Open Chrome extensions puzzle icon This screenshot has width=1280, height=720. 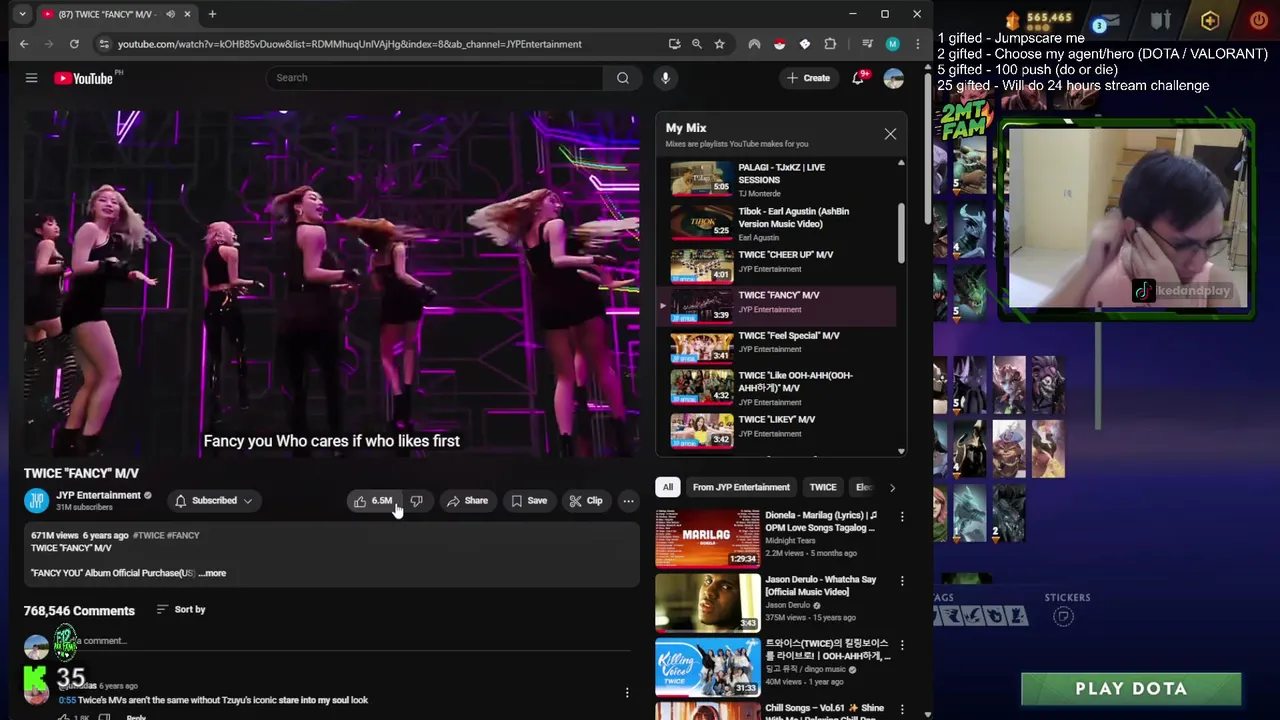[830, 44]
